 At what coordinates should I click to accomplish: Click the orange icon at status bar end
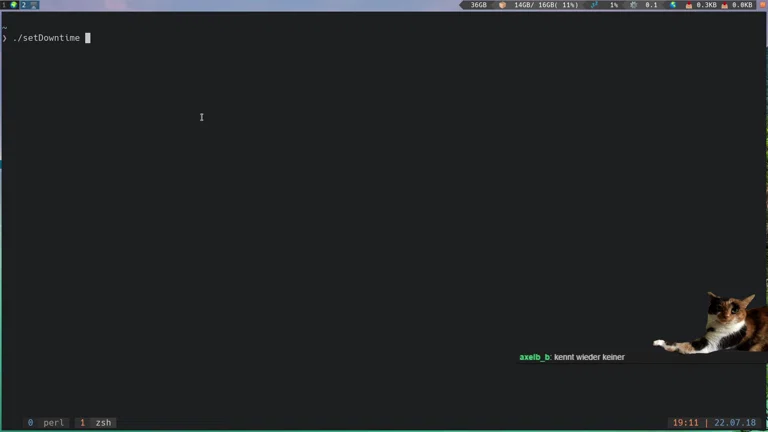point(763,5)
